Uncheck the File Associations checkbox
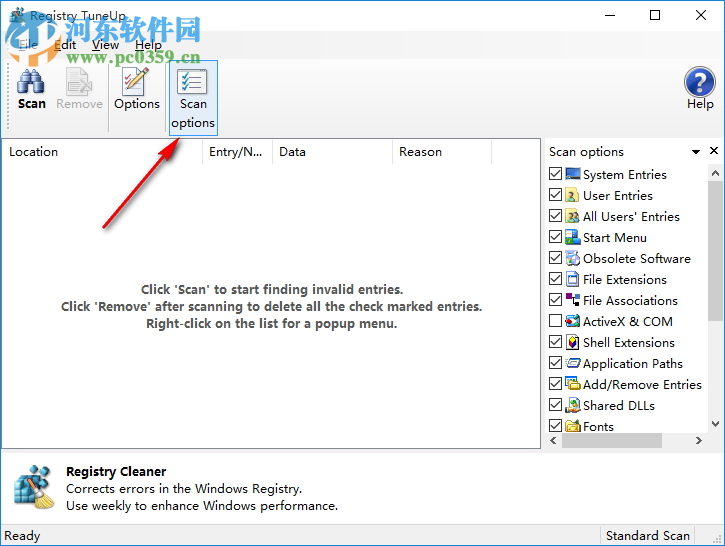Screen dimensions: 725x546 (555, 300)
